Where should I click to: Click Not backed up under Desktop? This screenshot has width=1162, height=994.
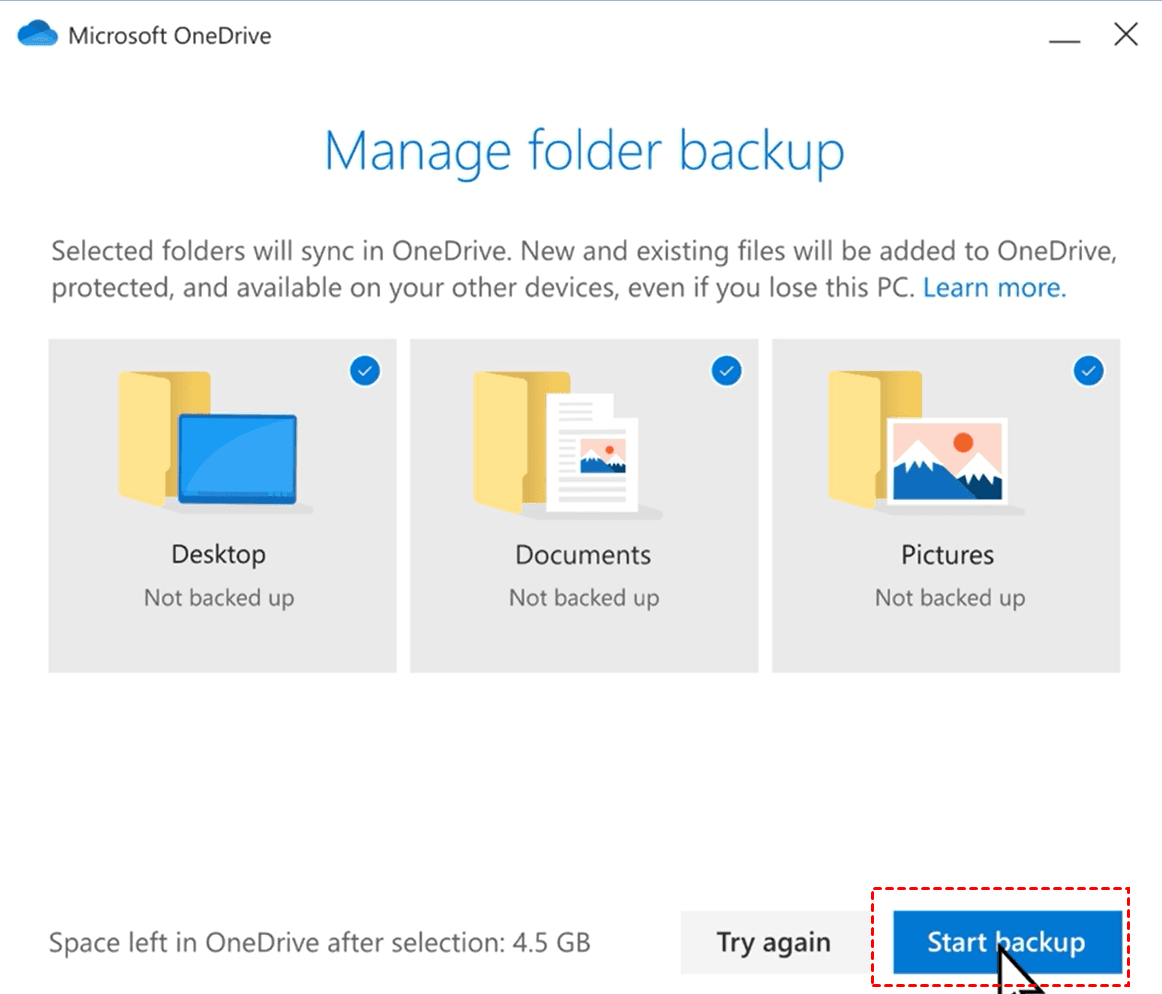[219, 598]
